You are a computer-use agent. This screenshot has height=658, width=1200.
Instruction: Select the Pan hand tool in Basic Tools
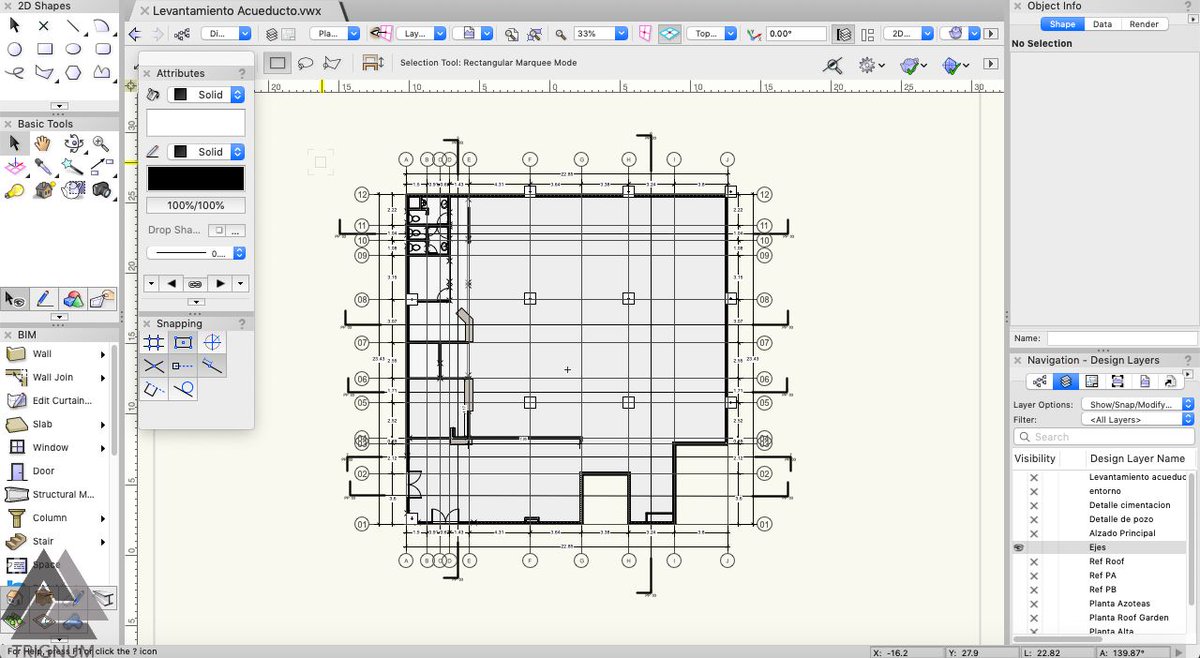pyautogui.click(x=44, y=145)
